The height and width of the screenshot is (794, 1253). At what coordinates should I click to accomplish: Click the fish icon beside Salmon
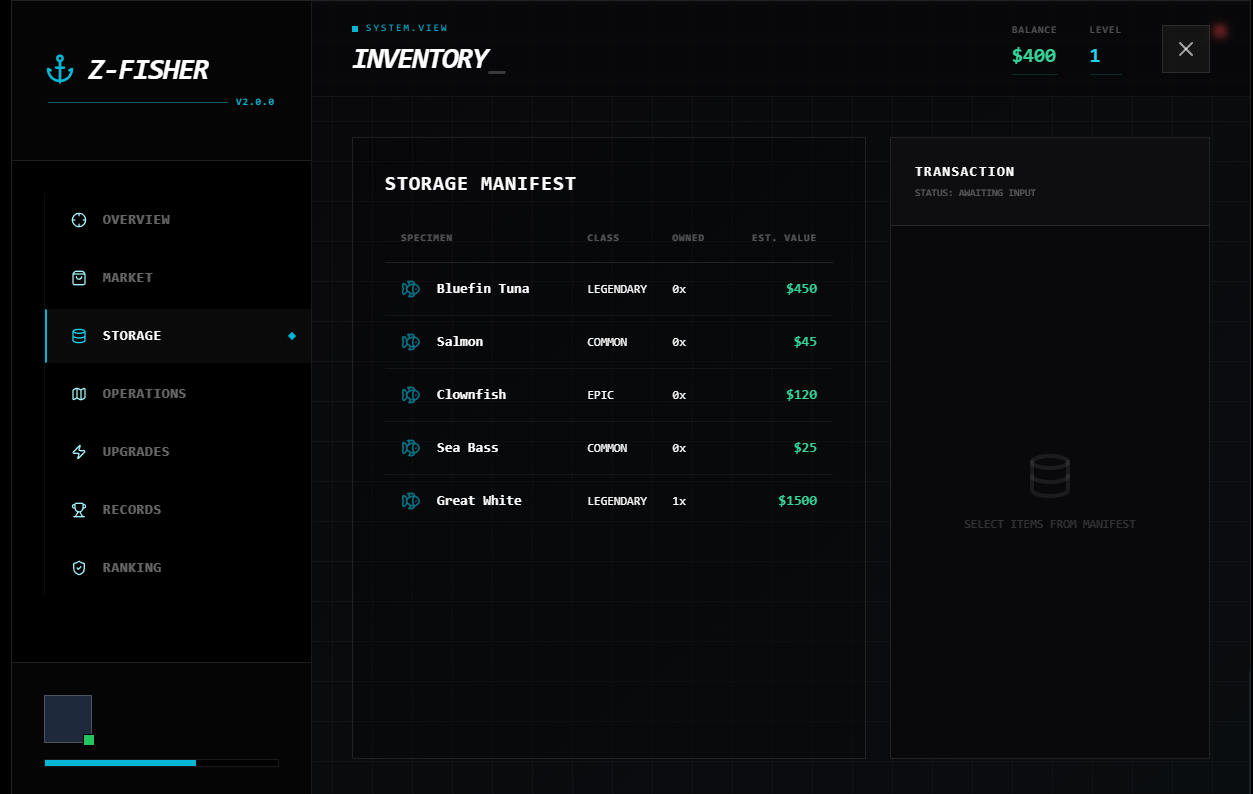(410, 342)
